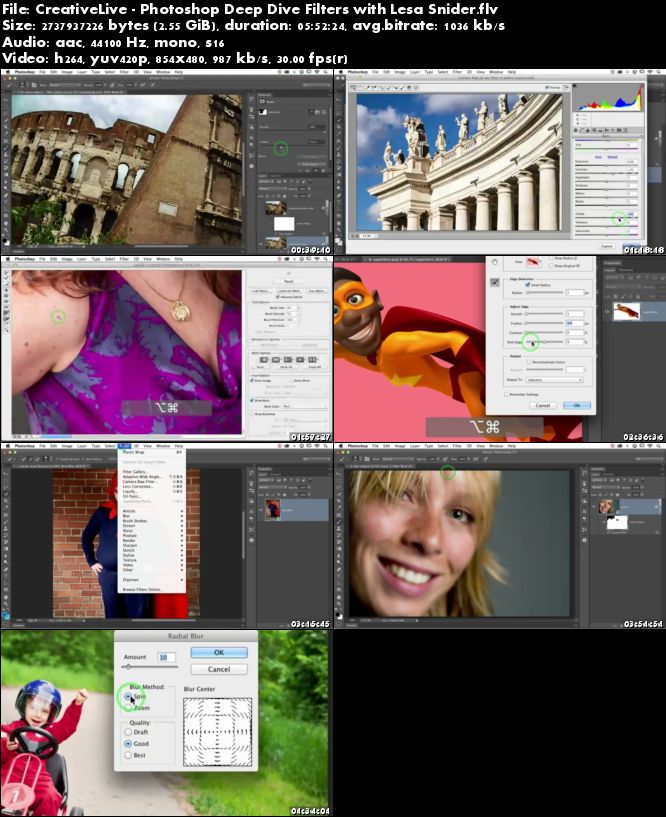Screen dimensions: 666x817
Task: Choose Browse Filters Online in the Filter menu
Action: click(152, 590)
